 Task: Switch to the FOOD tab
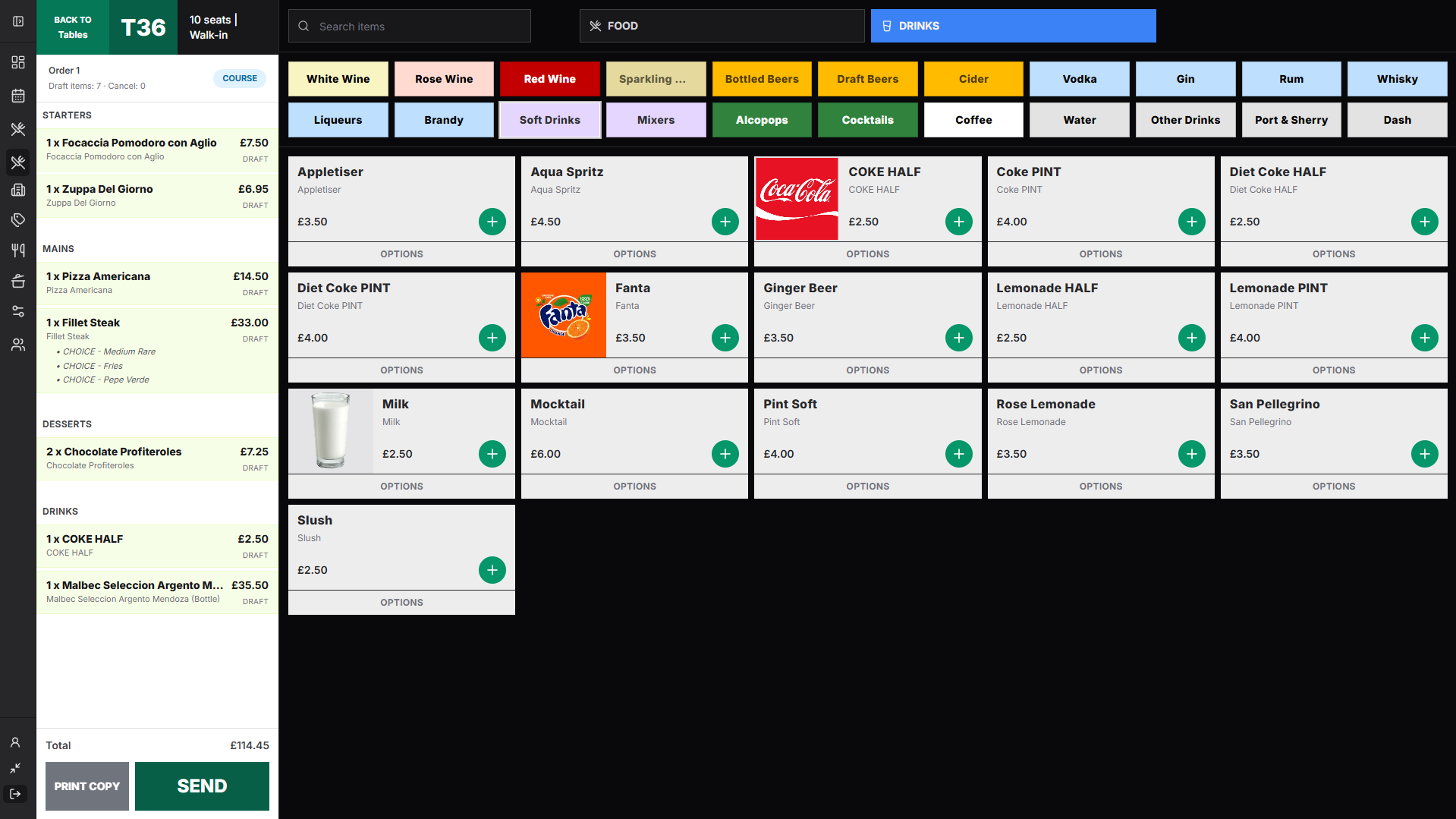click(722, 26)
